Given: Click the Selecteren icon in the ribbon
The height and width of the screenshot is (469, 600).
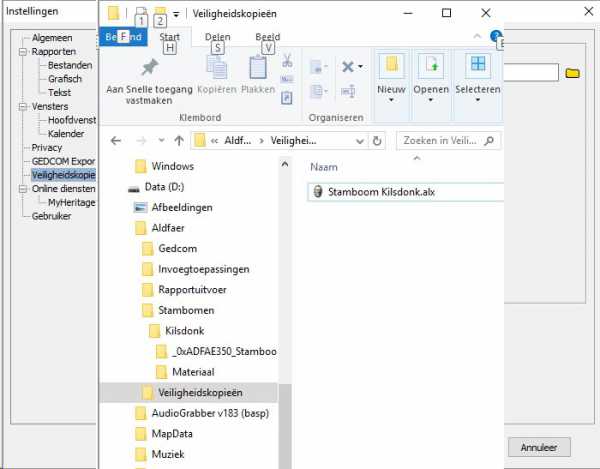Looking at the screenshot, I should pyautogui.click(x=478, y=67).
